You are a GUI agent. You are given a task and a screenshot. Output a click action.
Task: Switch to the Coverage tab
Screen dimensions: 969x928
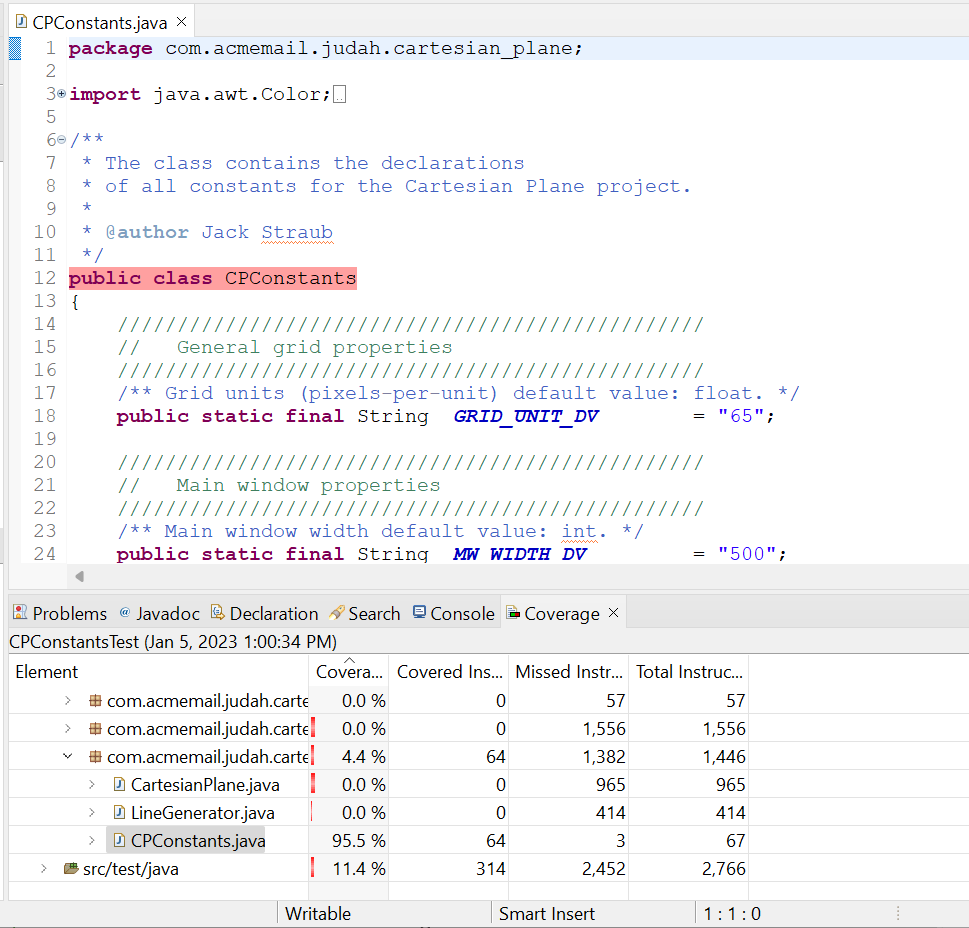(561, 613)
